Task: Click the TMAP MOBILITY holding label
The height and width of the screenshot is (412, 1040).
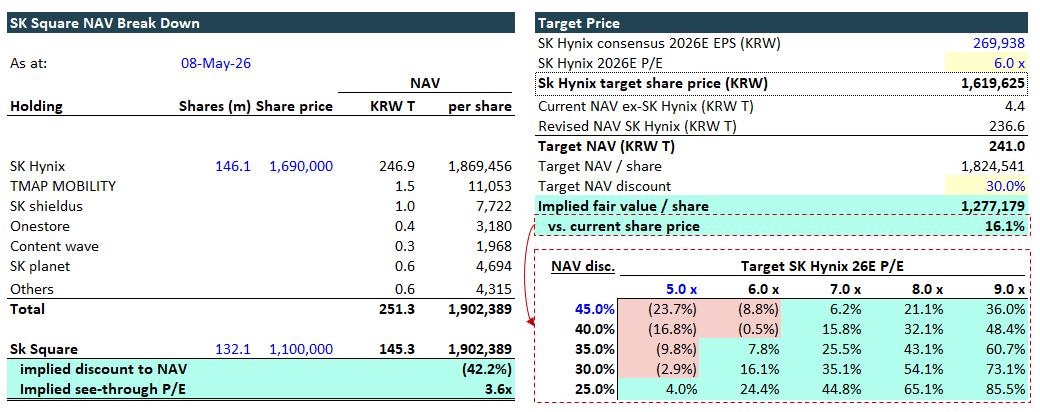Action: [x=63, y=186]
